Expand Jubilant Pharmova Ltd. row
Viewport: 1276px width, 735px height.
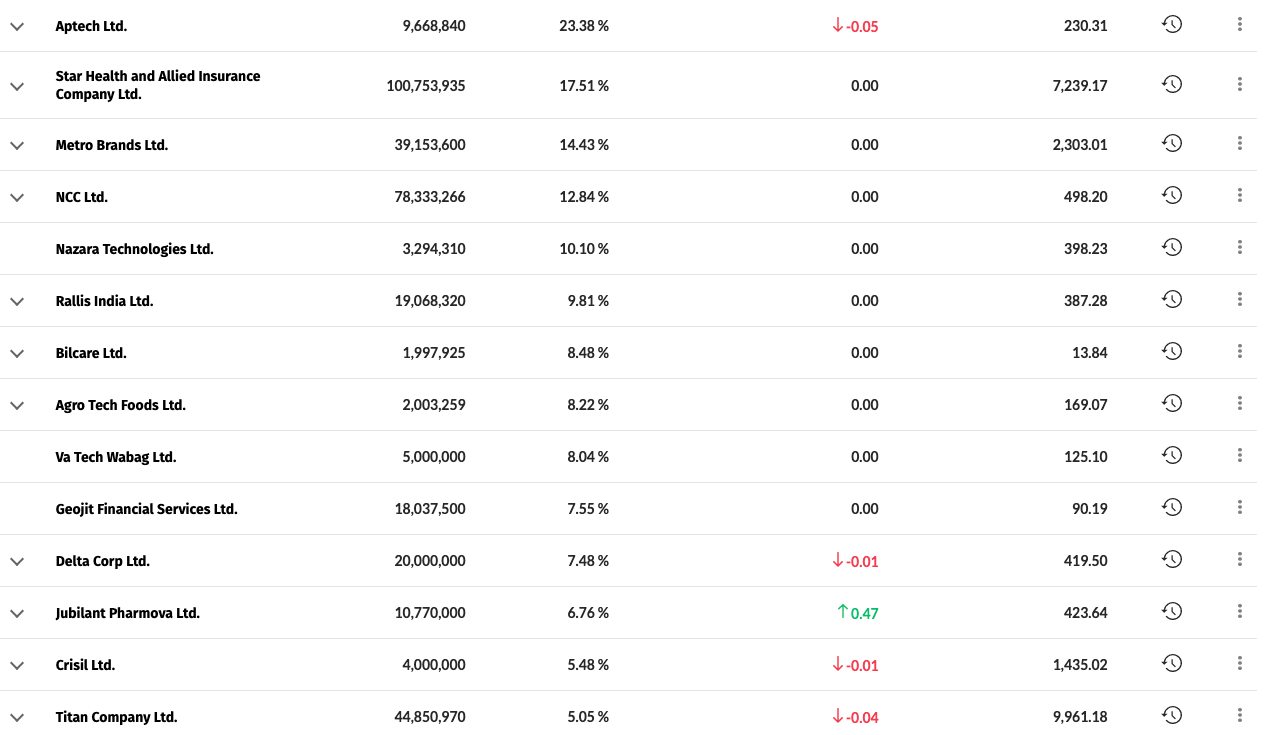coord(17,613)
